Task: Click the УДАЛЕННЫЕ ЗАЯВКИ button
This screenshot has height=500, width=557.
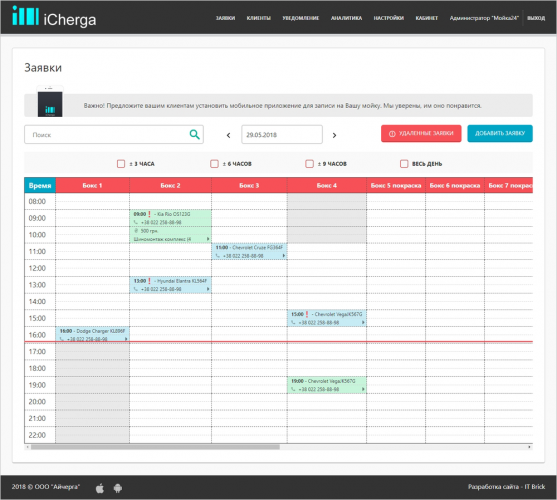Action: point(421,134)
